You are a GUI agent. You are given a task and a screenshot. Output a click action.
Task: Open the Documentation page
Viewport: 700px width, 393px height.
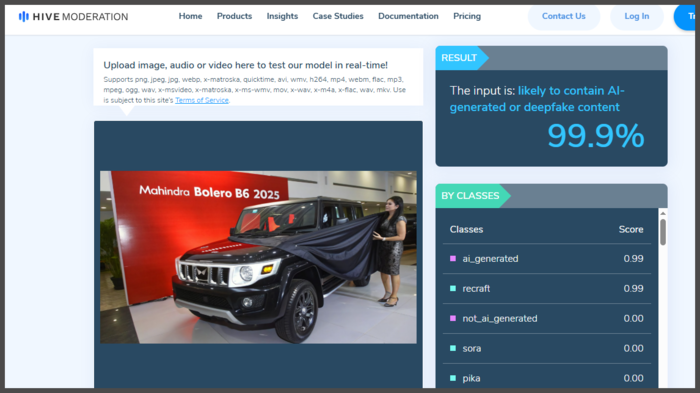point(408,16)
